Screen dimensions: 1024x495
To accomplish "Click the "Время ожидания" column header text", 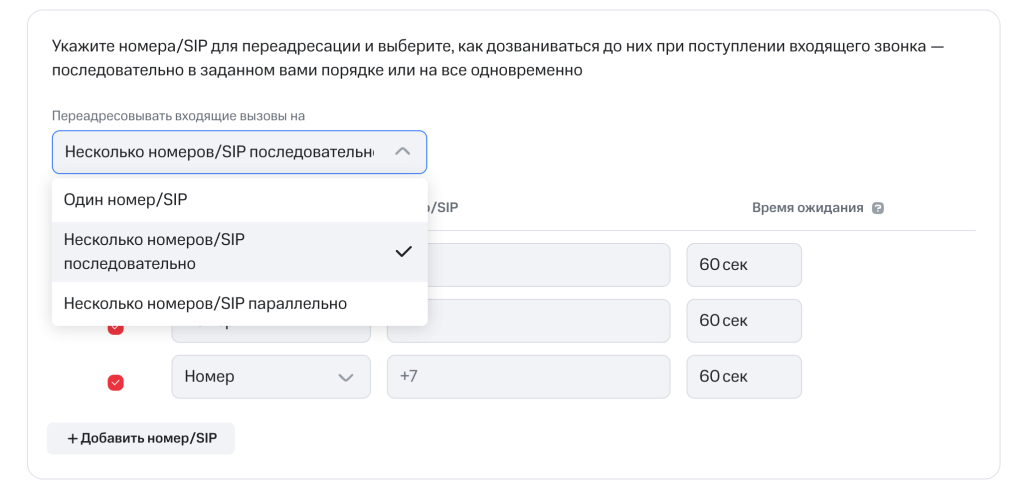I will click(807, 208).
